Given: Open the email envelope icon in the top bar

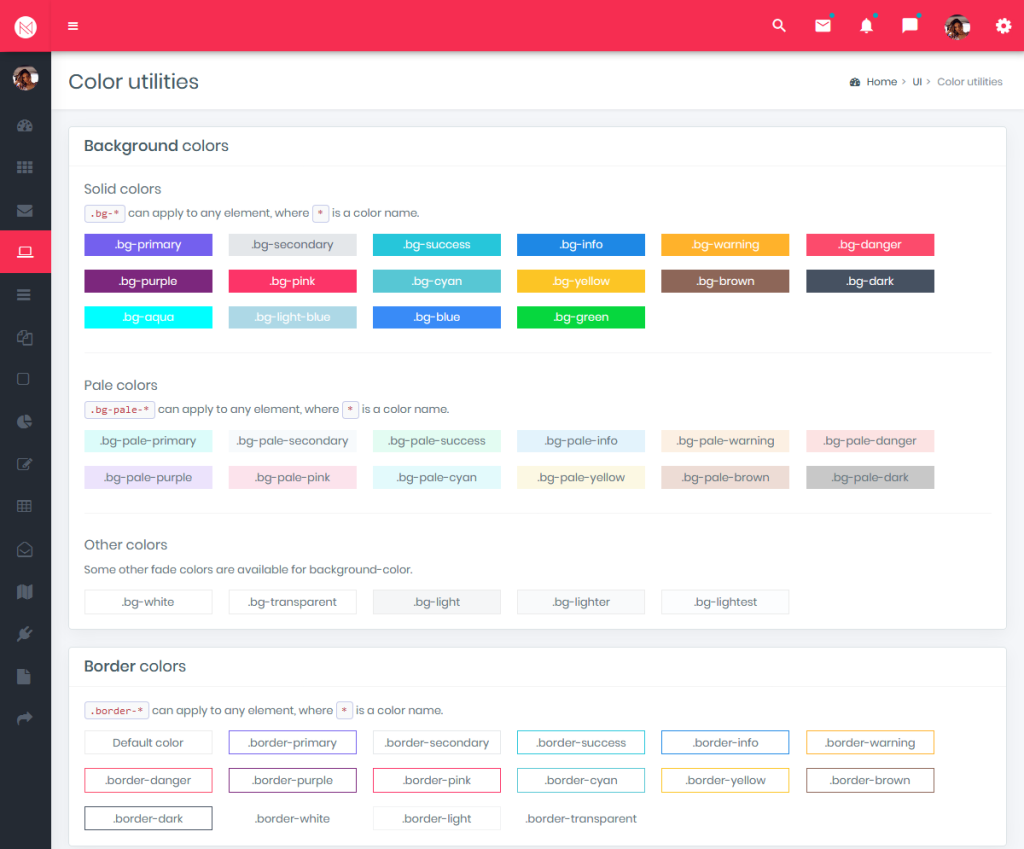Looking at the screenshot, I should coord(823,26).
